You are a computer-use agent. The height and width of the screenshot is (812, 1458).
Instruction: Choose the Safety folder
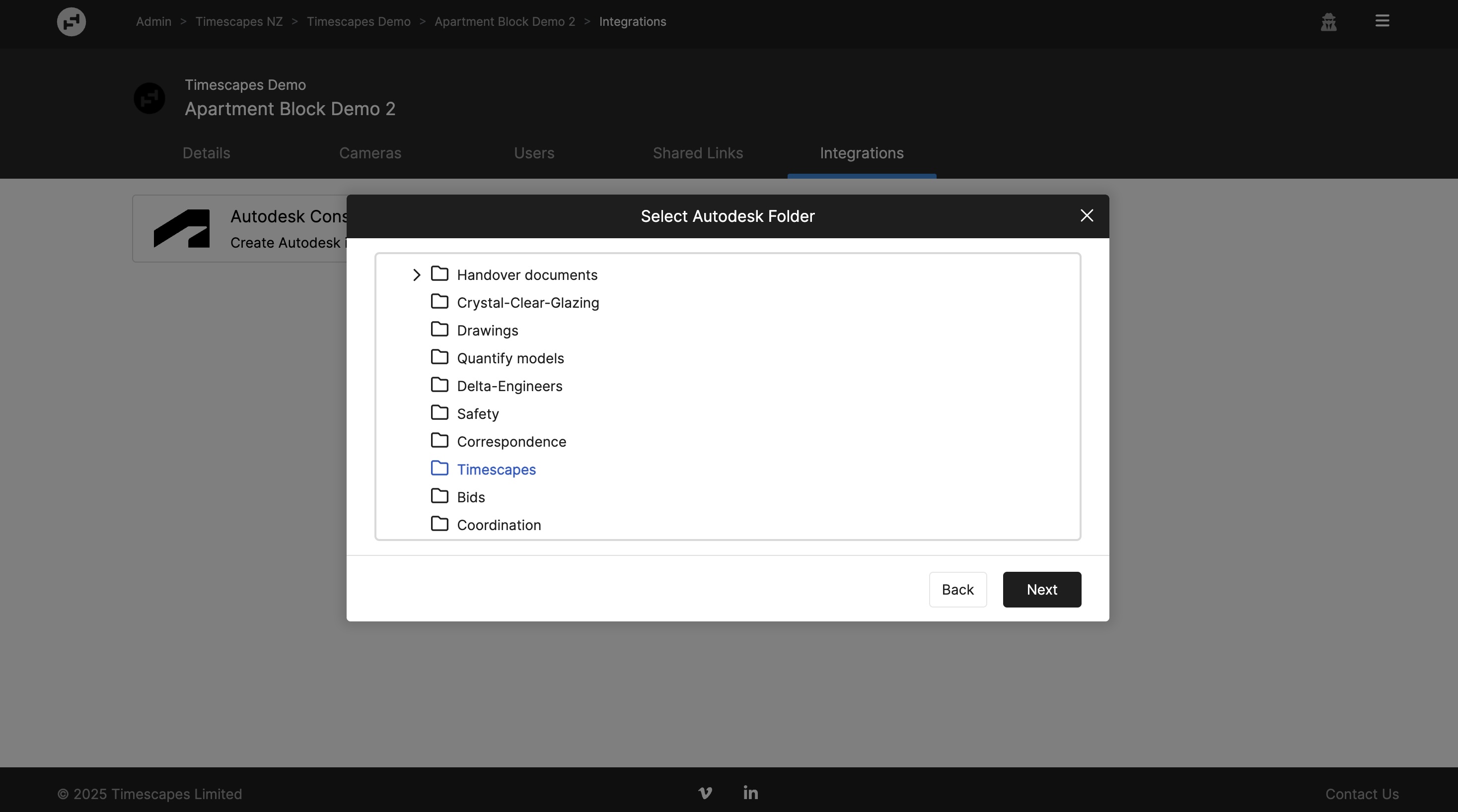click(478, 413)
